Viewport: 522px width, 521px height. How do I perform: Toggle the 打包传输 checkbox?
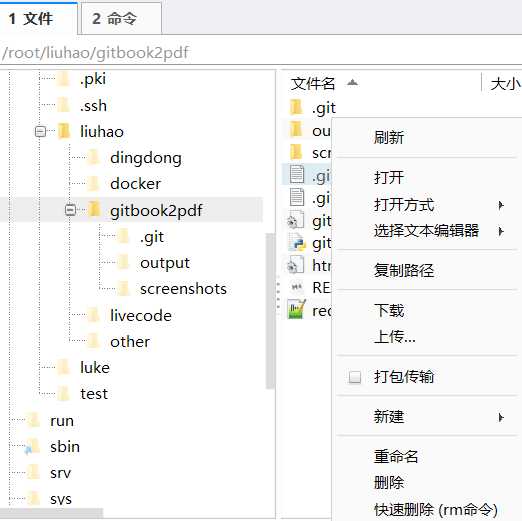point(354,377)
